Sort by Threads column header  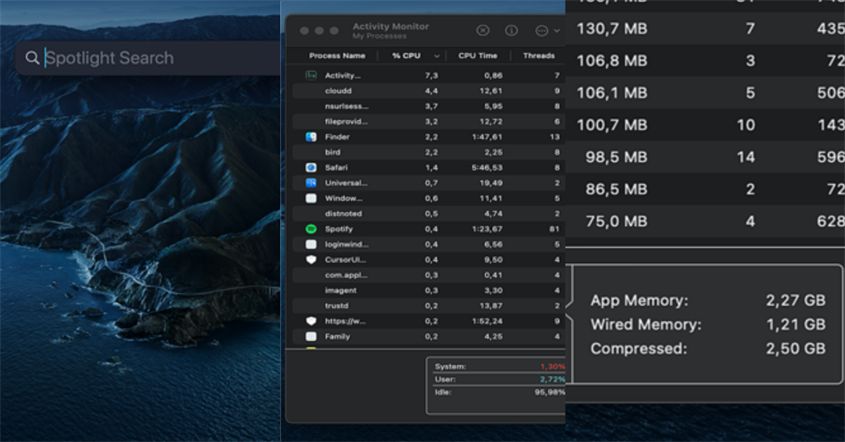[539, 56]
